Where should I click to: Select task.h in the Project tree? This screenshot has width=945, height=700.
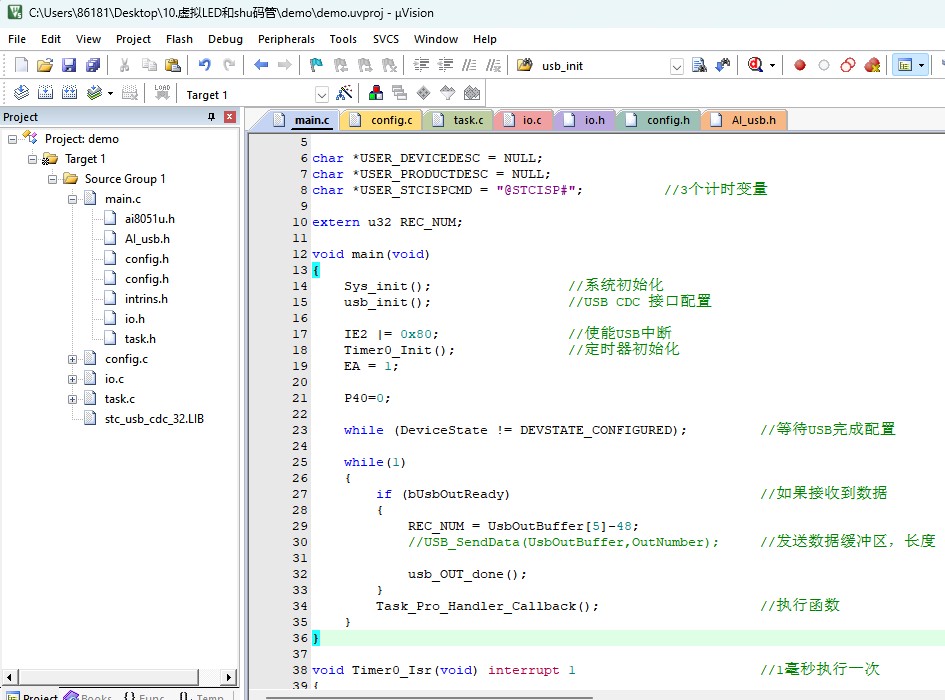pos(140,339)
